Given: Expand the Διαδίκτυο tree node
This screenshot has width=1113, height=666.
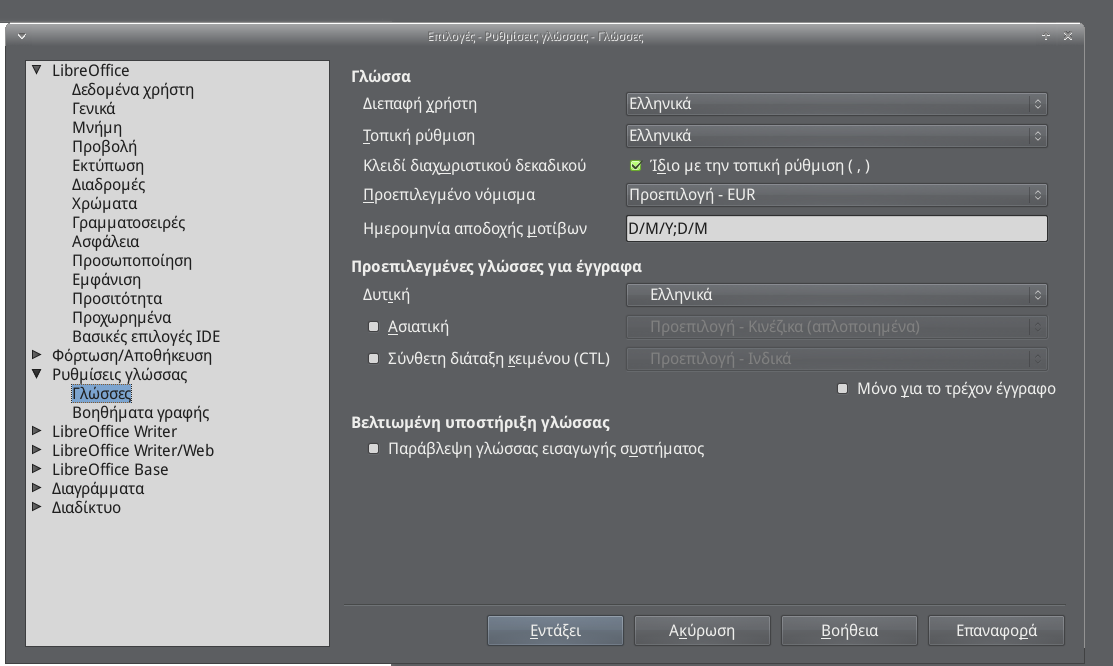Looking at the screenshot, I should 37,508.
